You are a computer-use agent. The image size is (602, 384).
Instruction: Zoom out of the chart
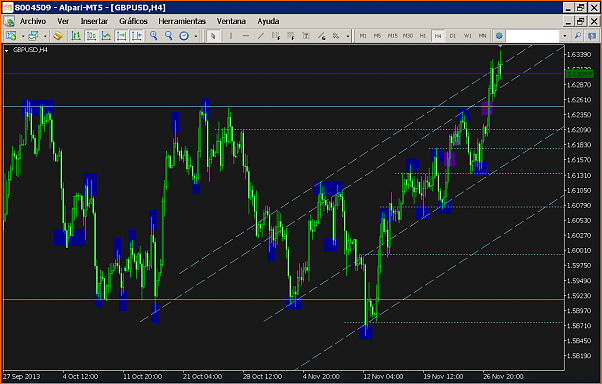[169, 36]
